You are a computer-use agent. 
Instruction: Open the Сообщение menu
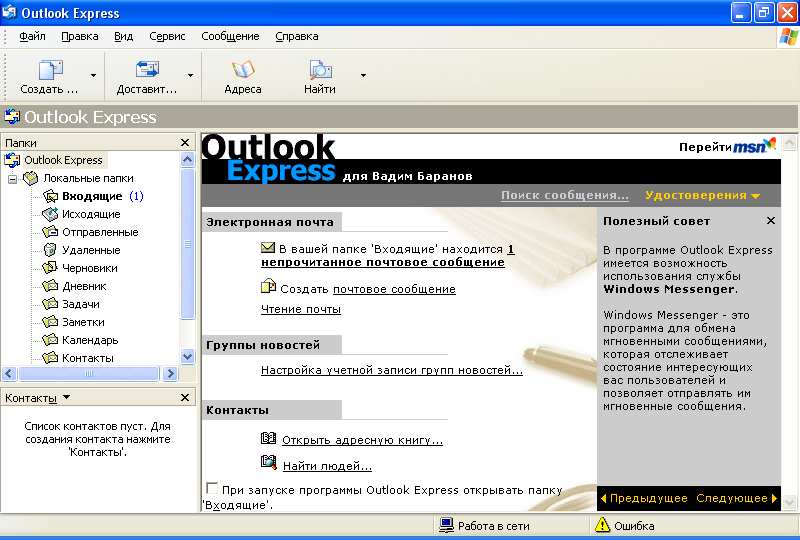pyautogui.click(x=230, y=36)
